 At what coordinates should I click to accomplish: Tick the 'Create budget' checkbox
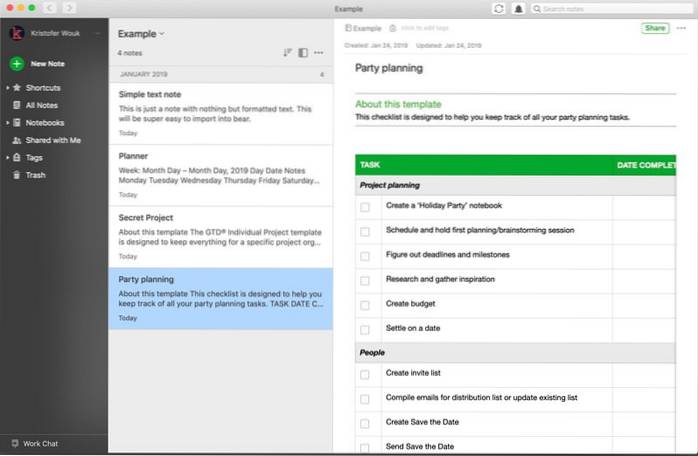[x=365, y=305]
